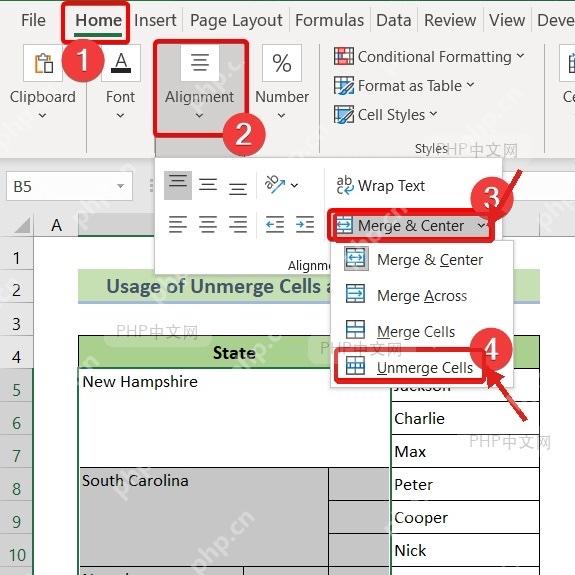Select column A header

(x=56, y=225)
